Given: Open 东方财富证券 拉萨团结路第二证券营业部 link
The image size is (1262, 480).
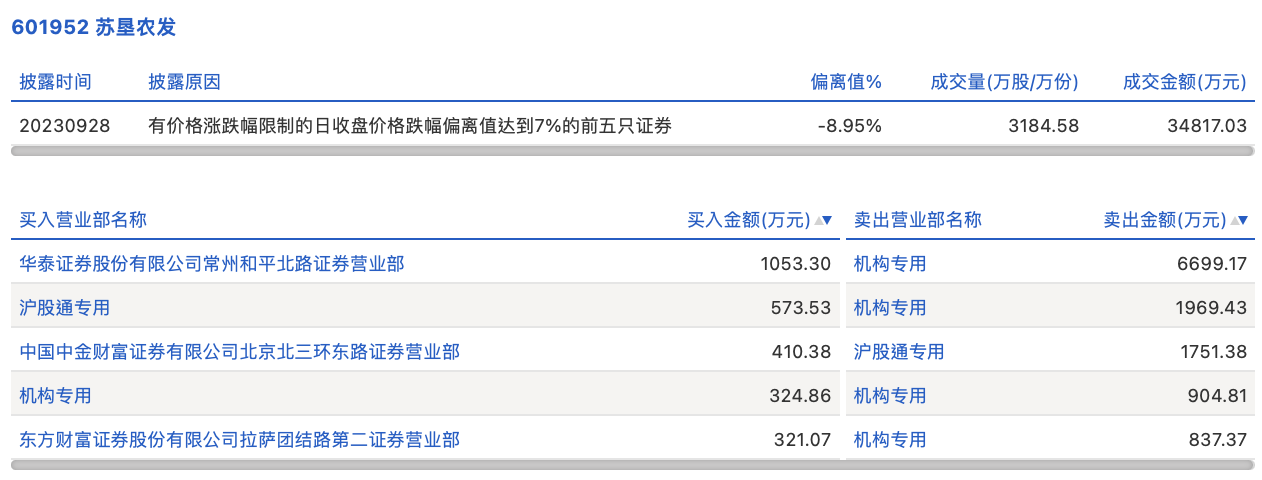Looking at the screenshot, I should pyautogui.click(x=240, y=440).
